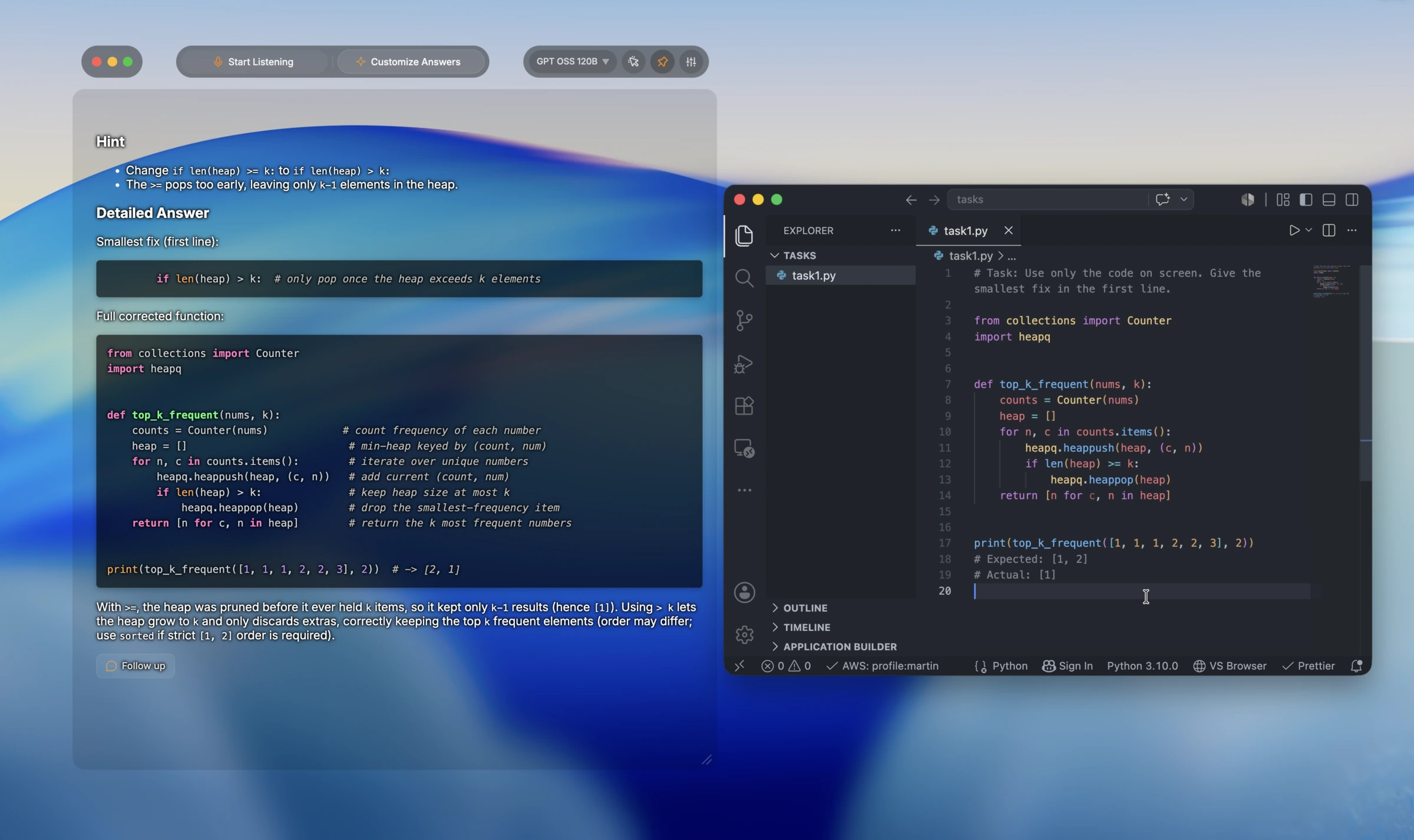
Task: Open the Run and Debug view
Action: coord(744,364)
